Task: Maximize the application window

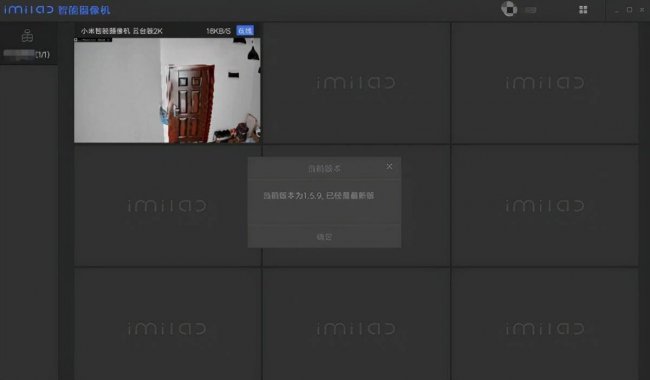Action: [x=629, y=10]
